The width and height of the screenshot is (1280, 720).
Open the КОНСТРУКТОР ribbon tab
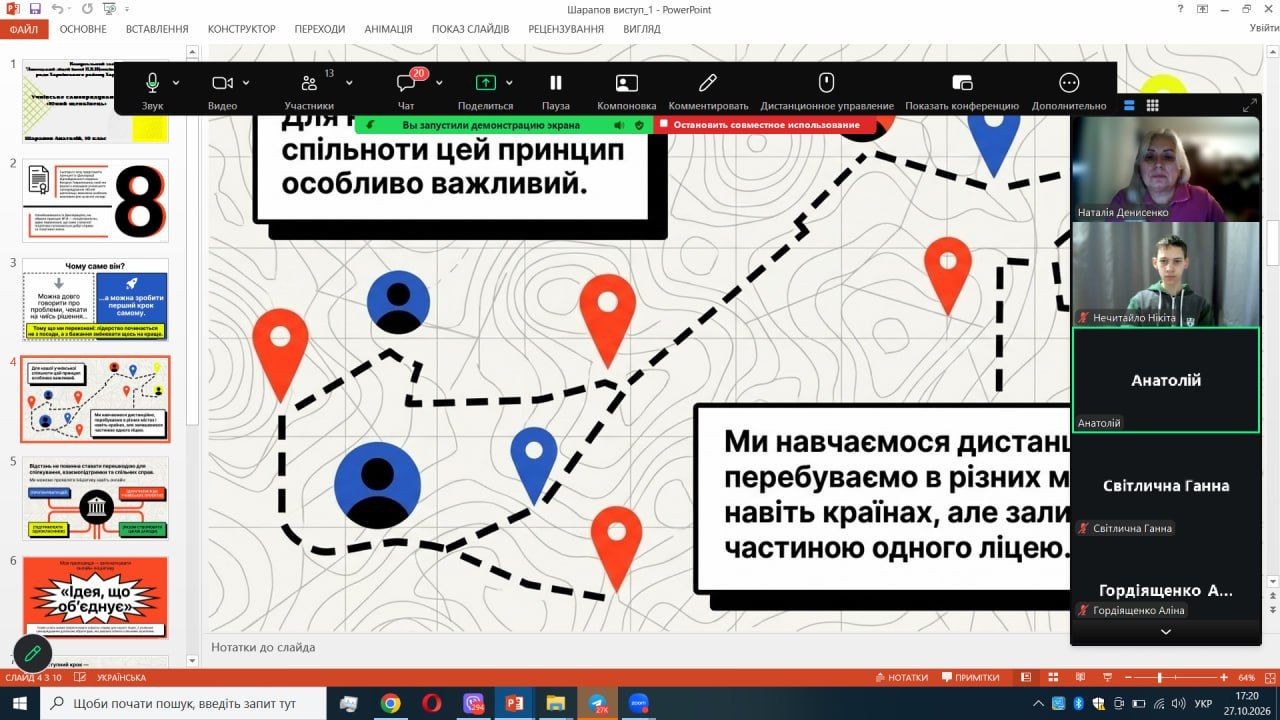pos(242,29)
